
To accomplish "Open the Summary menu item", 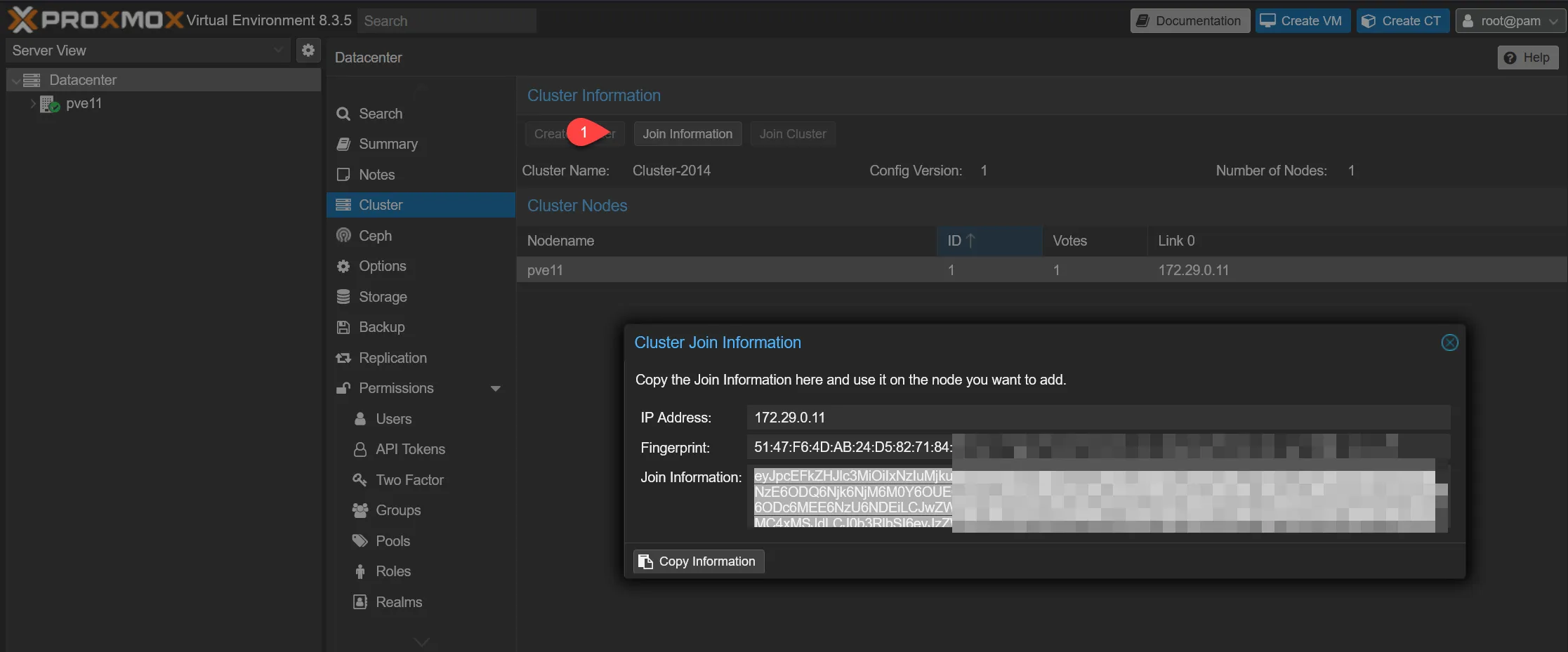I will pos(388,144).
